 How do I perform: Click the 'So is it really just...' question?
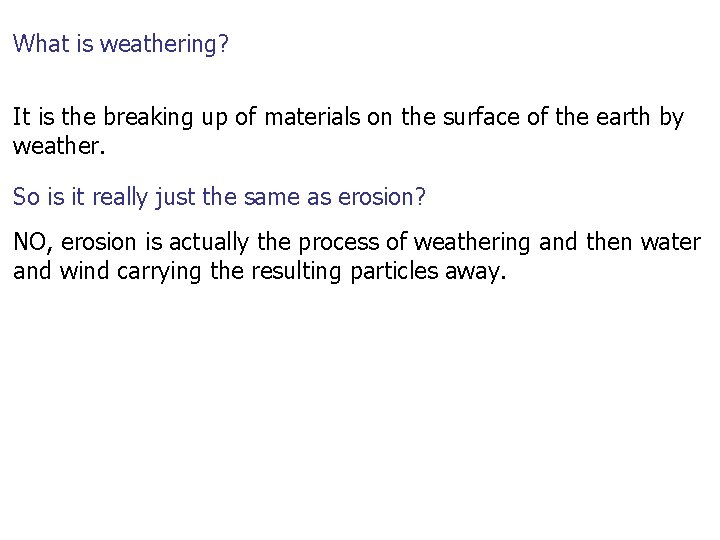point(219,197)
